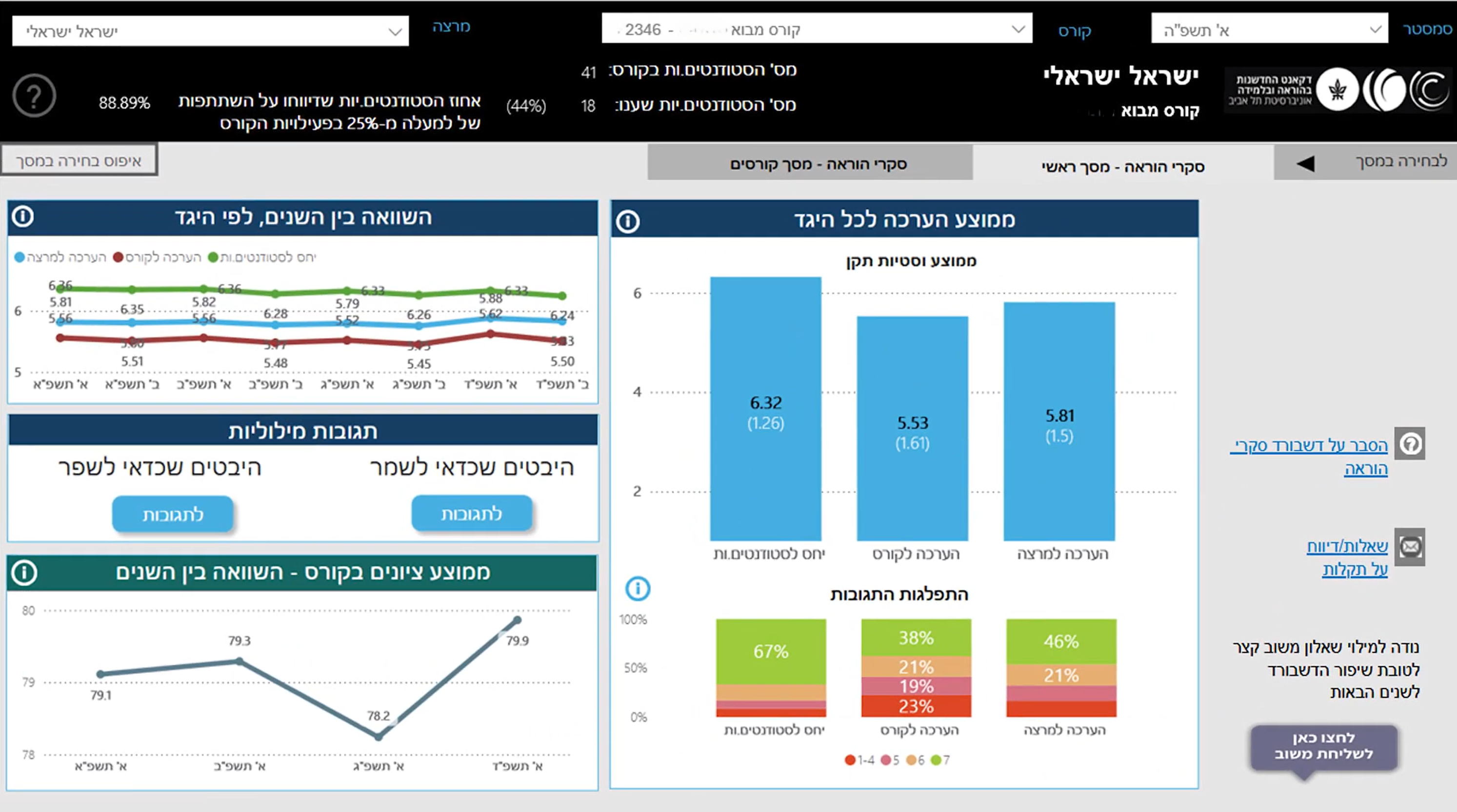1457x812 pixels.
Task: Open lecturer dropdown showing ישראל ישראלי
Action: [210, 32]
